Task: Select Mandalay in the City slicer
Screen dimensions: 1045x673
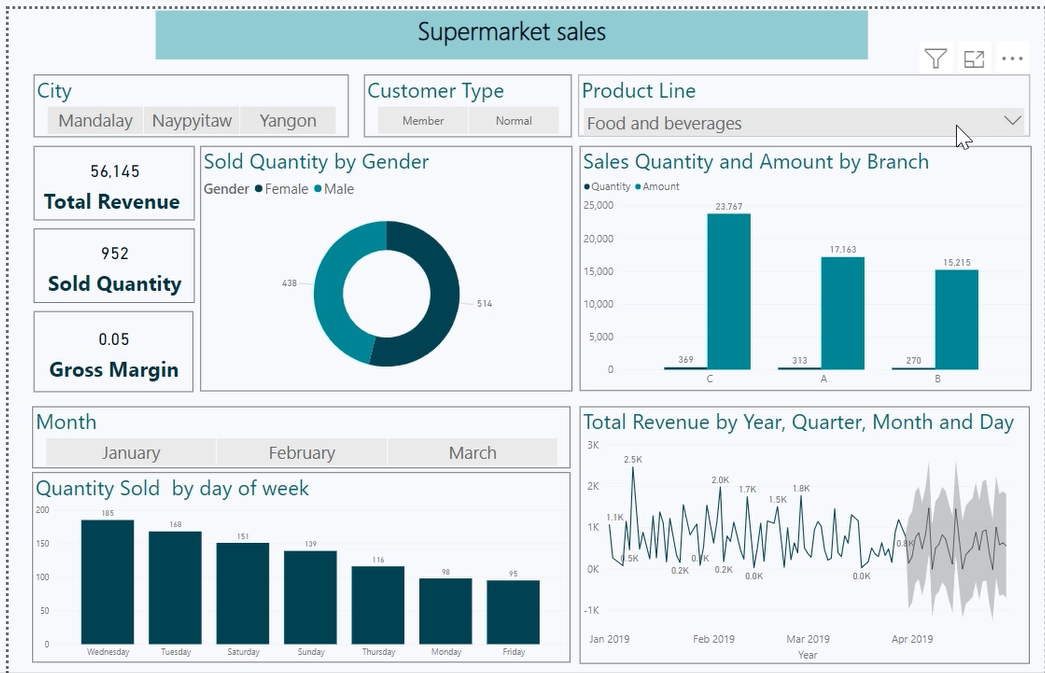Action: point(95,120)
